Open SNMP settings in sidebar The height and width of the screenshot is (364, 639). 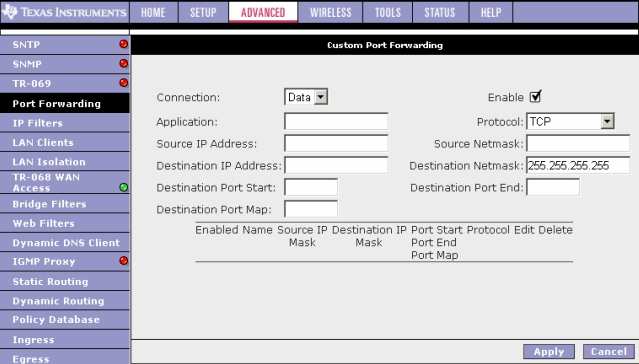(64, 64)
